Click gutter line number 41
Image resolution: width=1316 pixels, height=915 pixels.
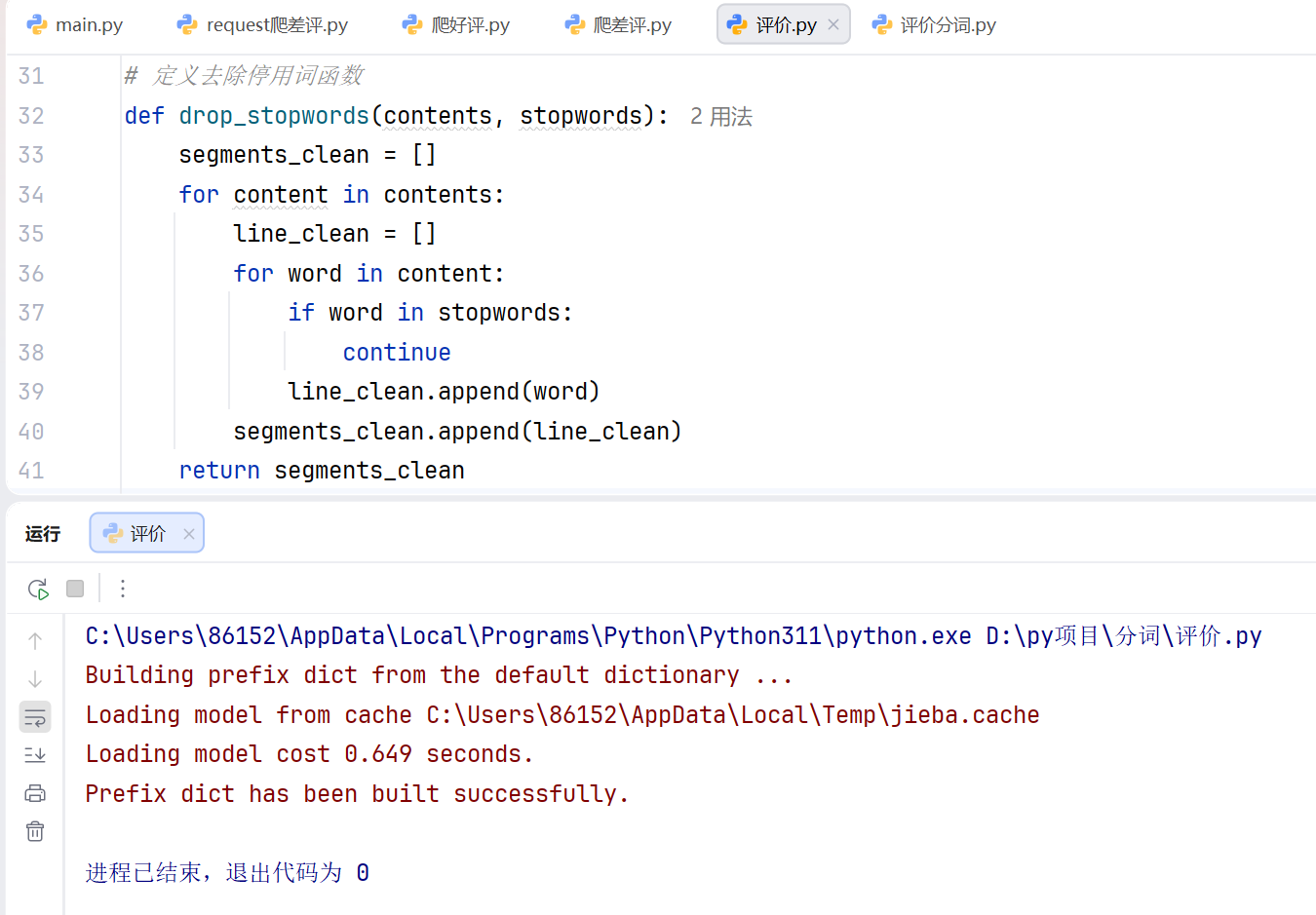point(31,471)
